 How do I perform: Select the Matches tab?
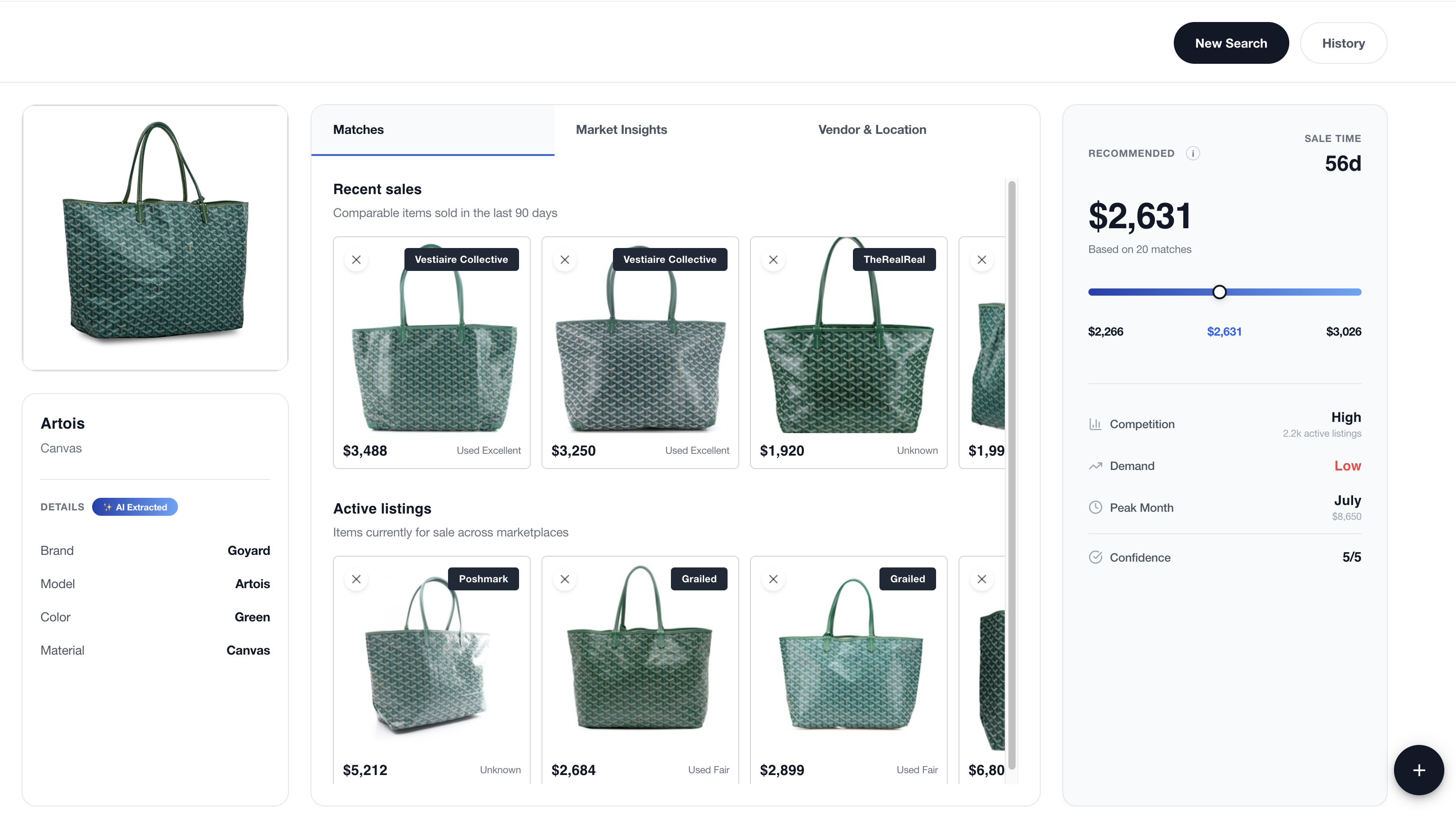click(358, 129)
